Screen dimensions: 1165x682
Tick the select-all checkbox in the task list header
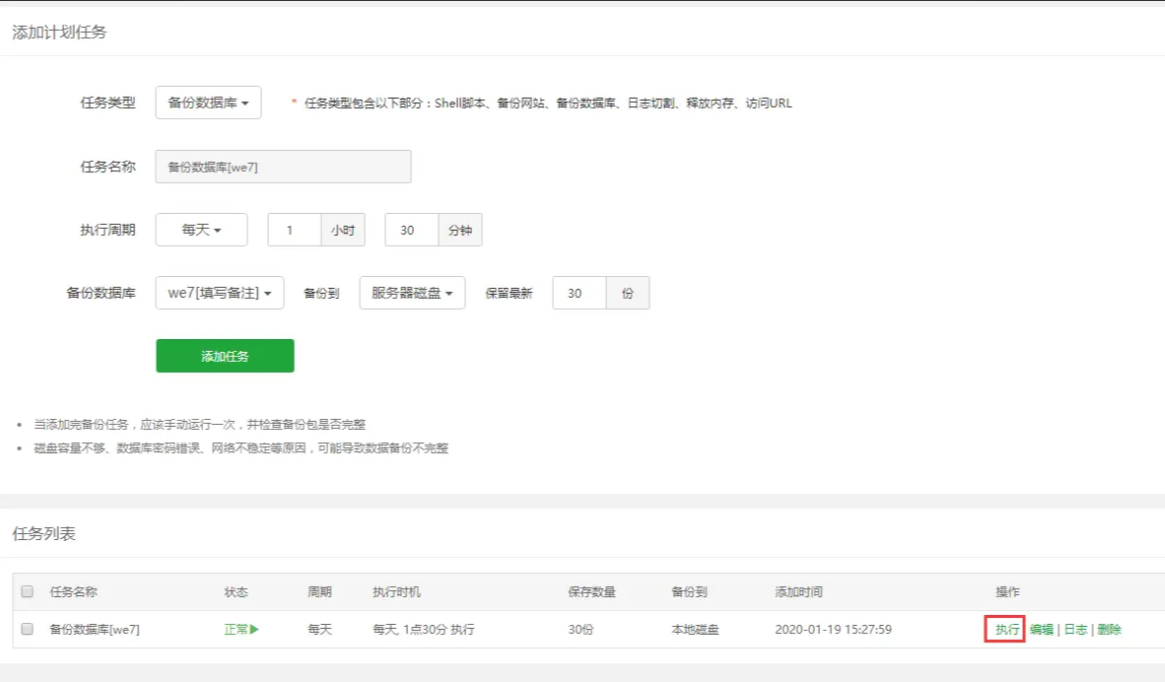pyautogui.click(x=28, y=591)
